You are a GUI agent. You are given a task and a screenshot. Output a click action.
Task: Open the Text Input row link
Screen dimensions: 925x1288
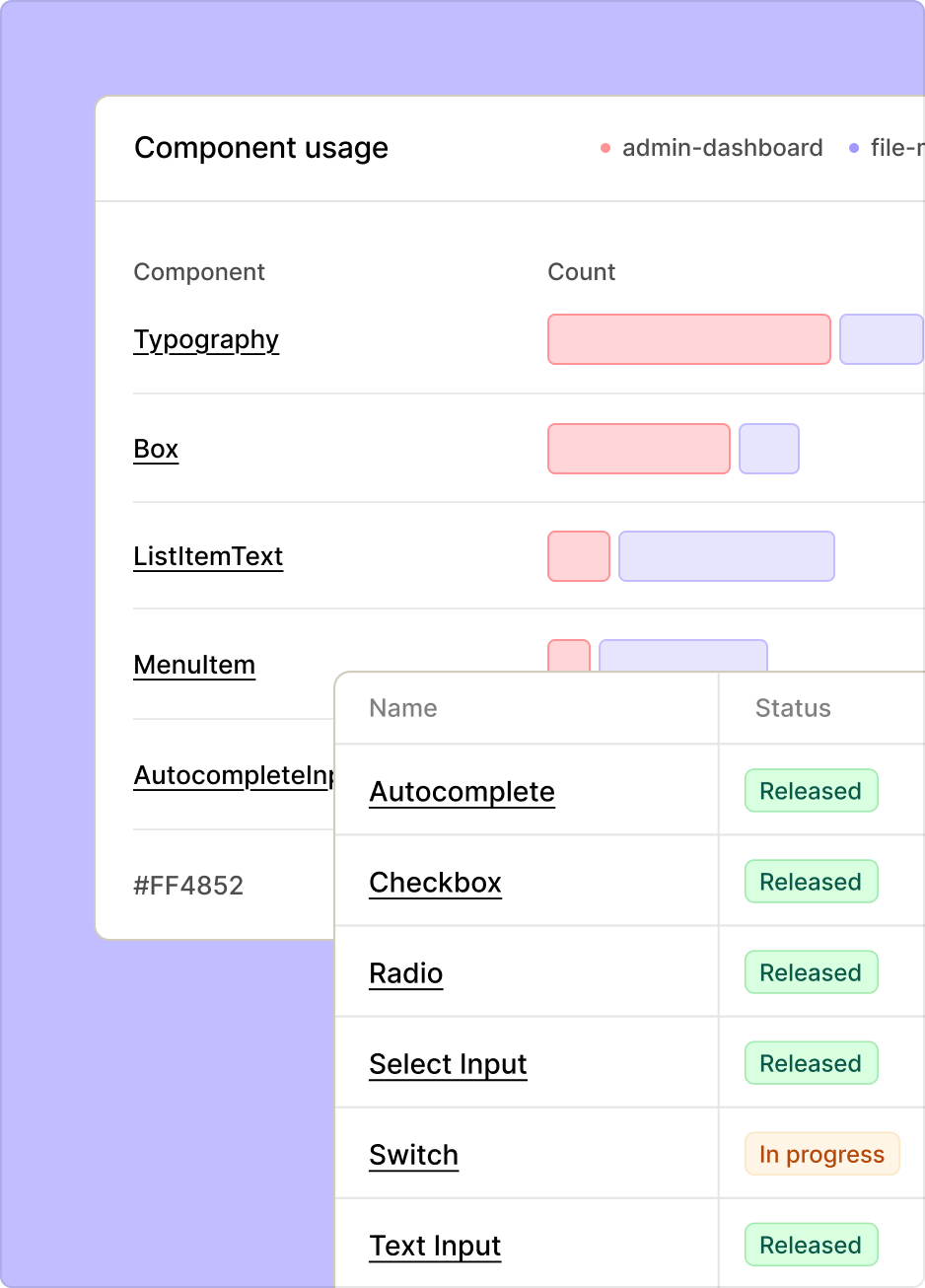pos(435,1246)
